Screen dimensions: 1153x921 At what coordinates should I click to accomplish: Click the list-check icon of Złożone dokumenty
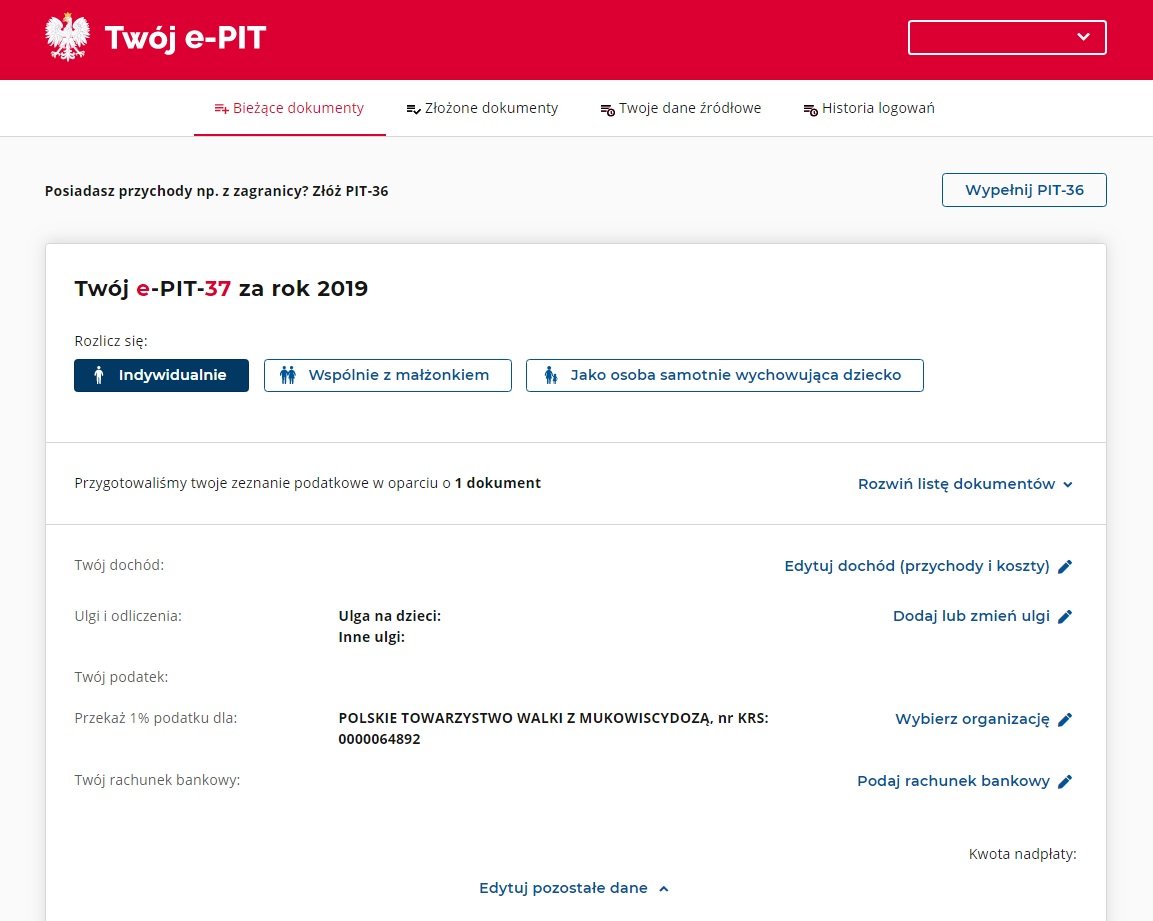(413, 109)
